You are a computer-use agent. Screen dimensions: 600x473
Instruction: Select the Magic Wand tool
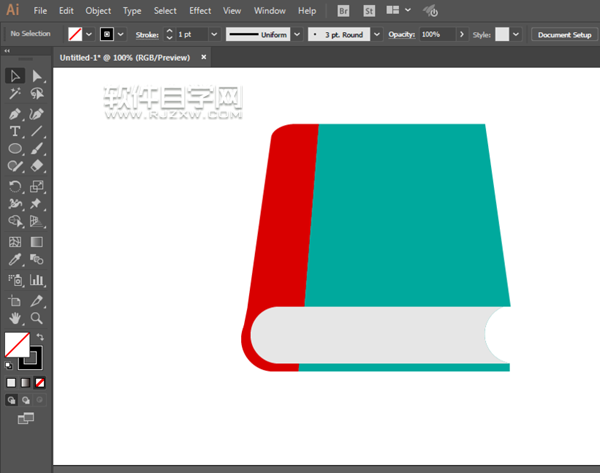[x=15, y=94]
